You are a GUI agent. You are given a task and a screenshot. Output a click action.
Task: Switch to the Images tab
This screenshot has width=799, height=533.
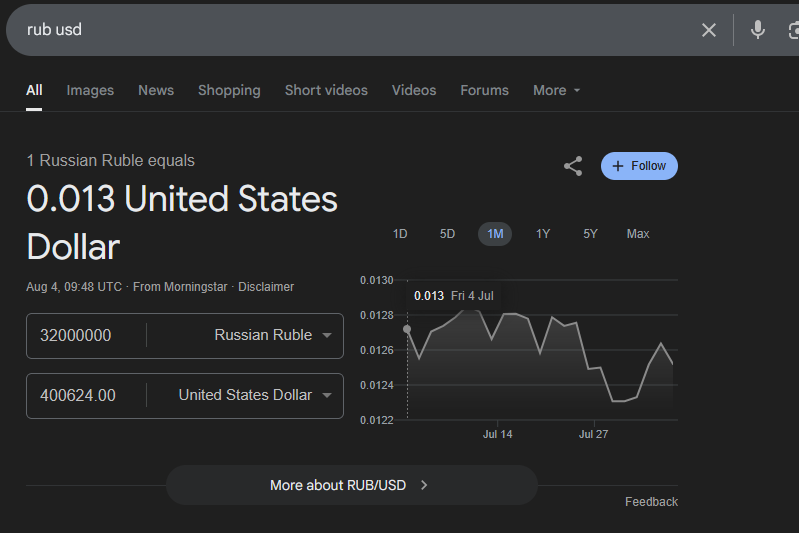point(90,90)
